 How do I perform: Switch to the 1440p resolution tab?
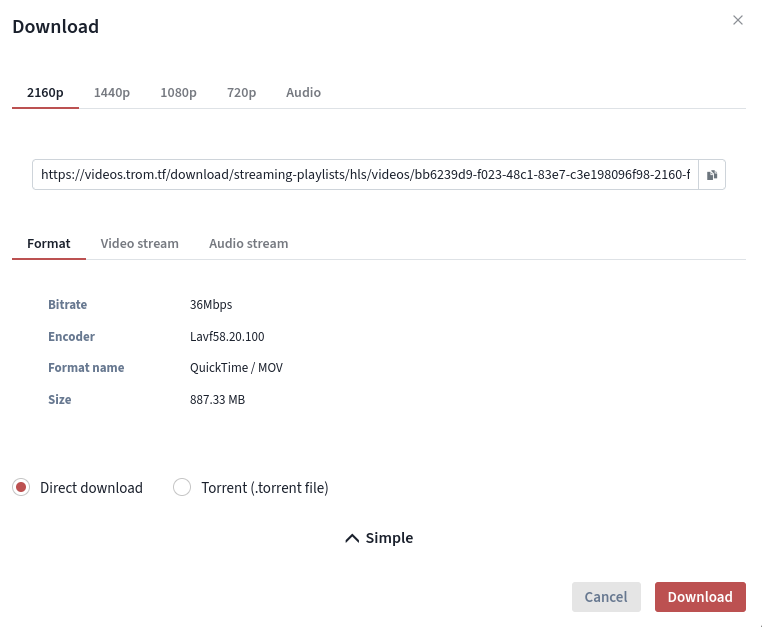(x=112, y=92)
